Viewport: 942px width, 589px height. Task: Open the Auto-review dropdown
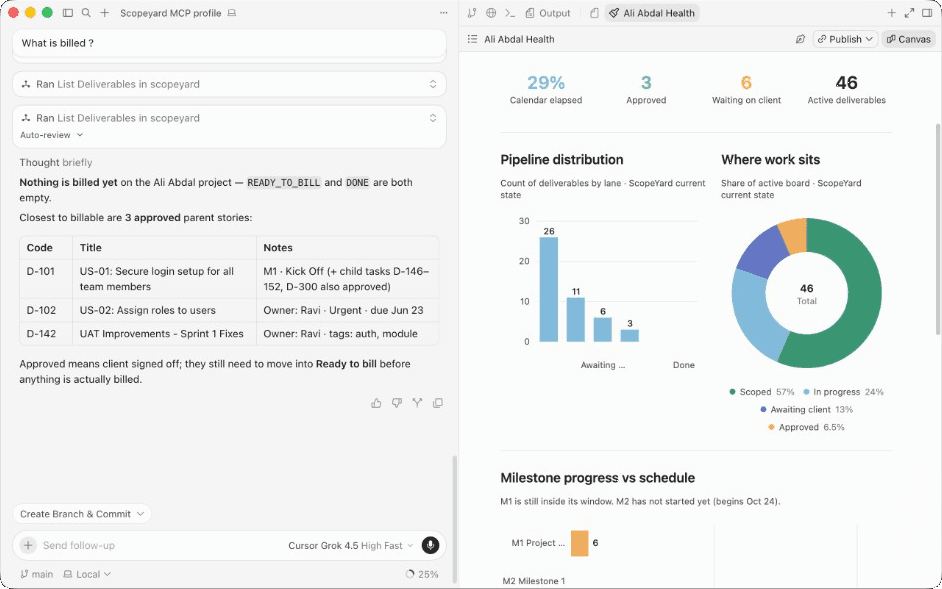52,135
